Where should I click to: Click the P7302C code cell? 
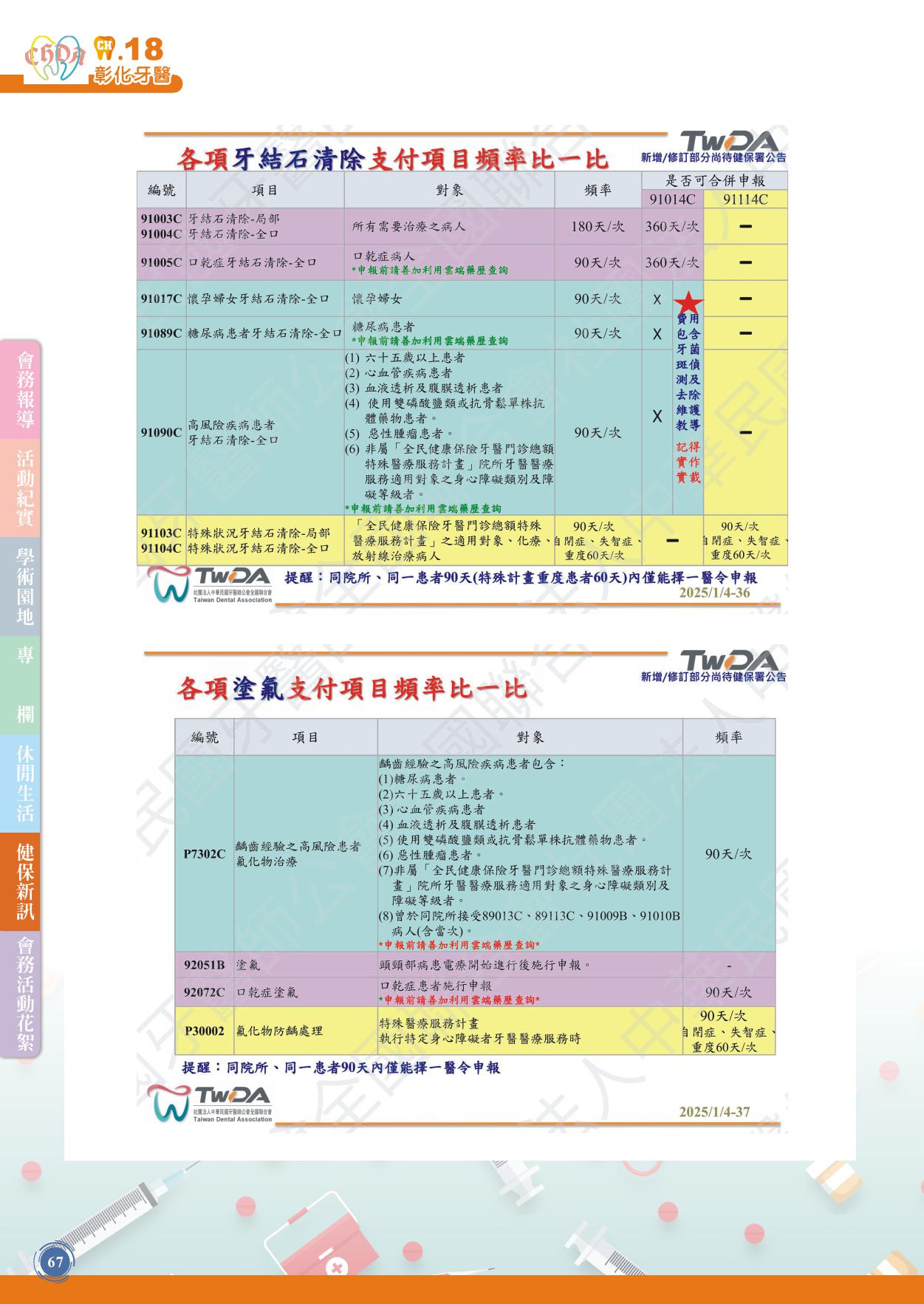coord(205,854)
